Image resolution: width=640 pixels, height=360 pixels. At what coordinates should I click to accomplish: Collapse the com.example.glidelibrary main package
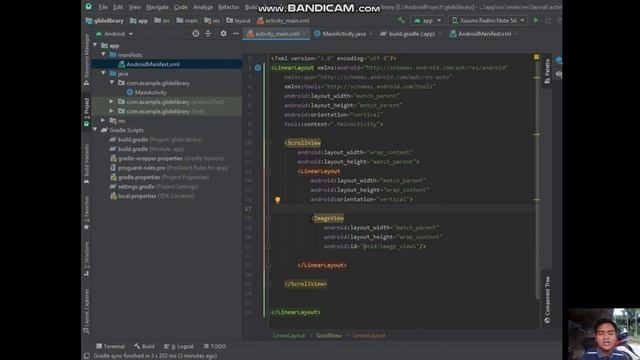coord(111,82)
